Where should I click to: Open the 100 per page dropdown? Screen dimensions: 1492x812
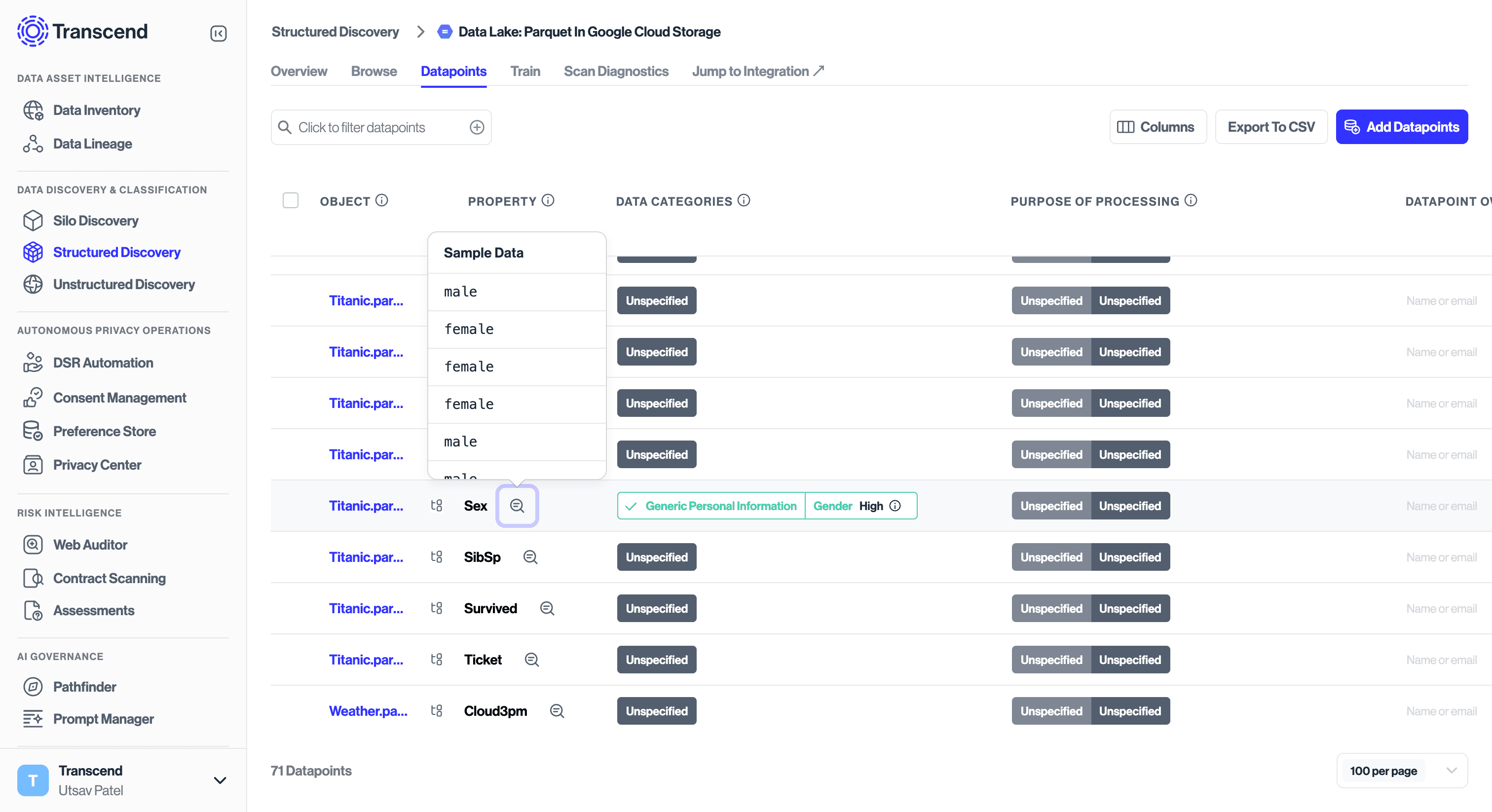click(x=1402, y=770)
